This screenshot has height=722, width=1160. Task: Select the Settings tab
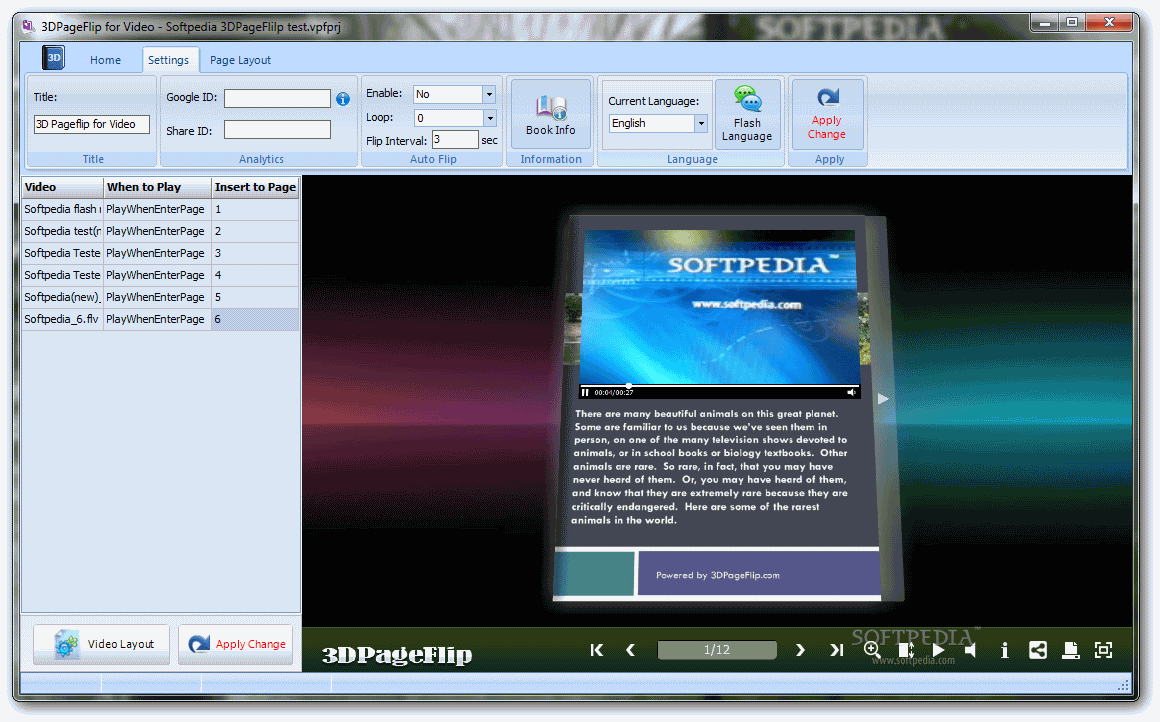click(x=168, y=60)
